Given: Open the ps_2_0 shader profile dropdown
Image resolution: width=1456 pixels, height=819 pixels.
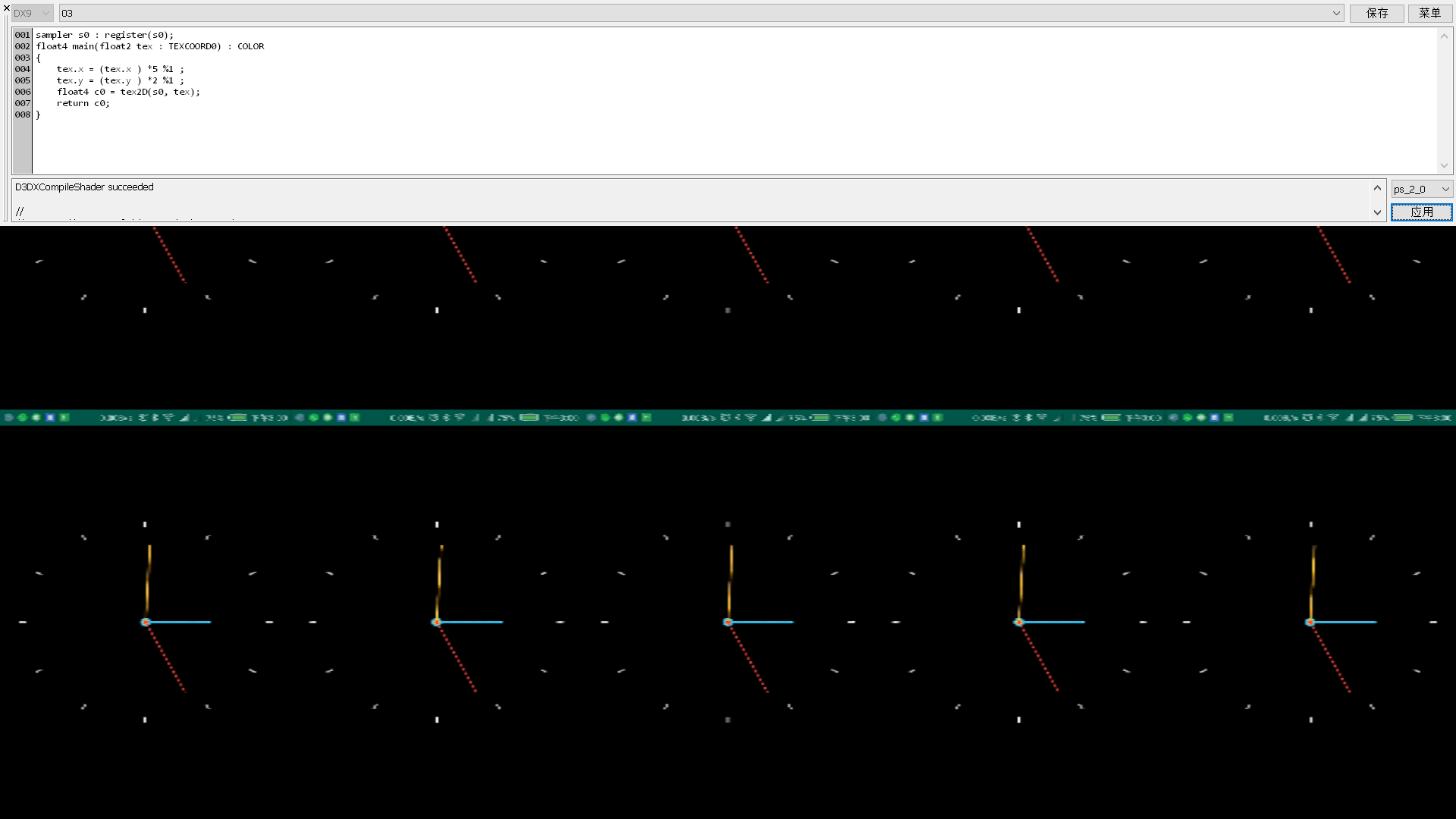Looking at the screenshot, I should (x=1422, y=189).
